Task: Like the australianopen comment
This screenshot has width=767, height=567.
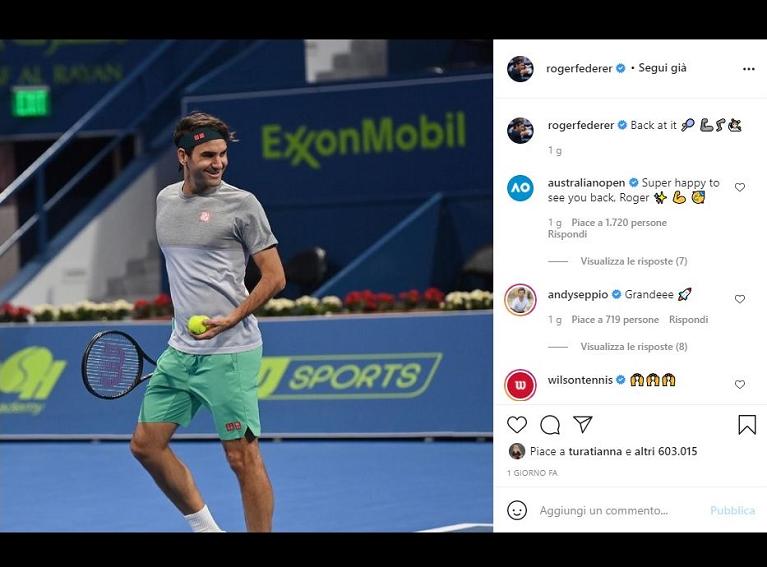Action: (x=740, y=187)
